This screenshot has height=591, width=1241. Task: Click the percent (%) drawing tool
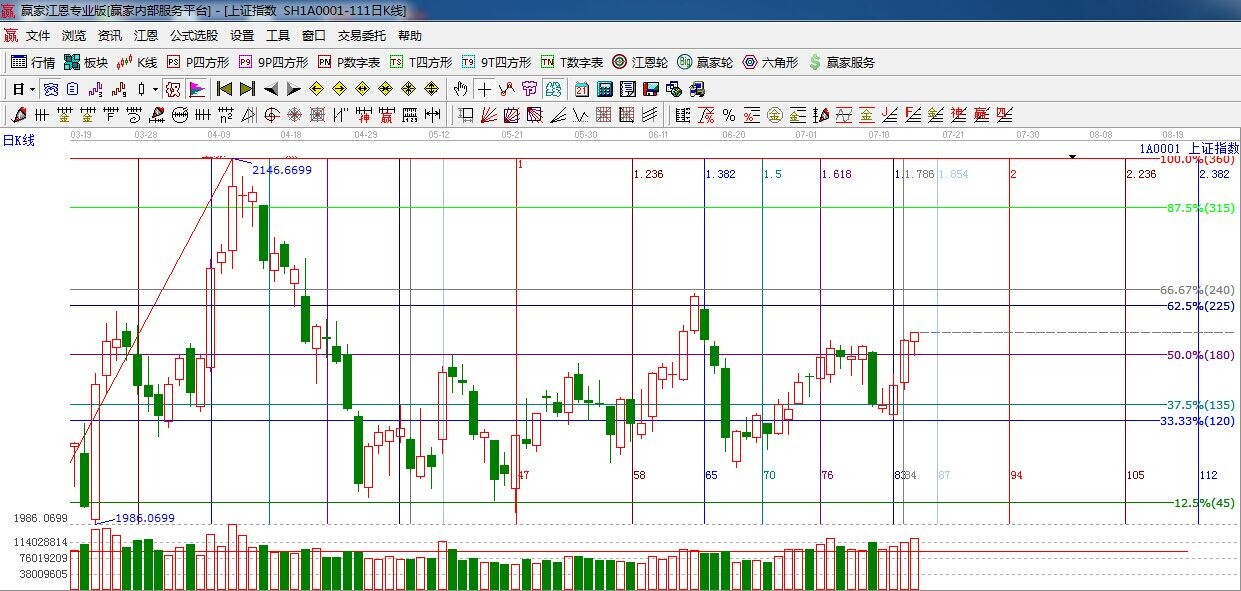tap(729, 115)
